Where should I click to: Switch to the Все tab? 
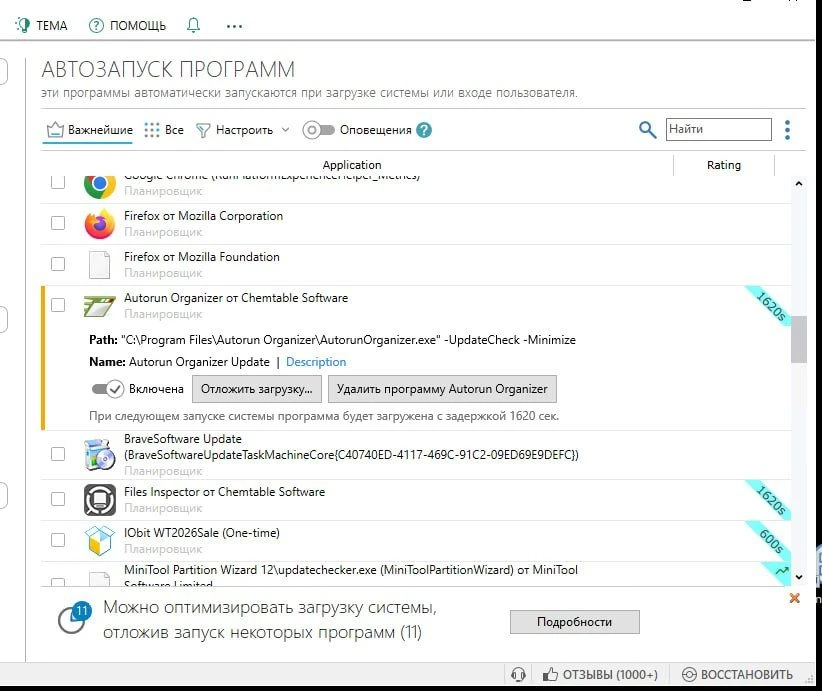[x=164, y=130]
